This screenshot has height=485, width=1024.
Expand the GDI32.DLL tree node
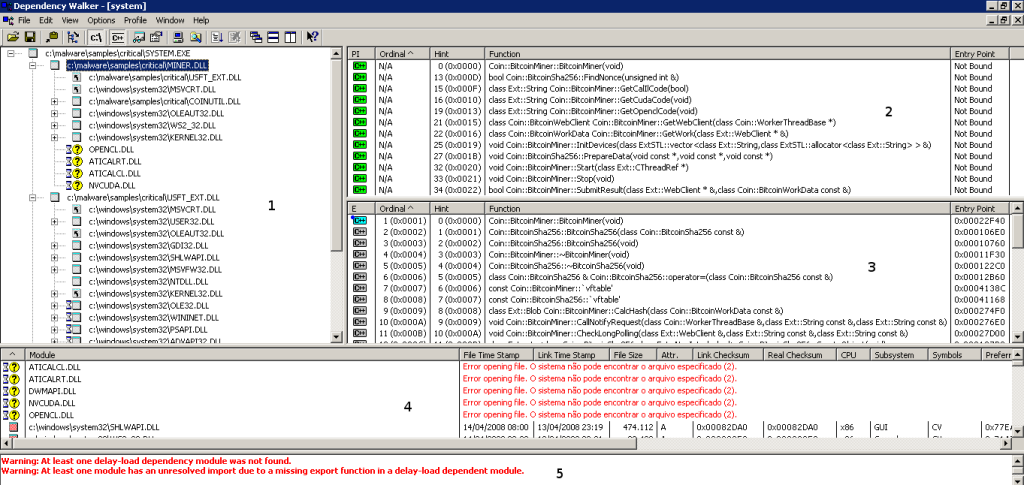pos(54,245)
